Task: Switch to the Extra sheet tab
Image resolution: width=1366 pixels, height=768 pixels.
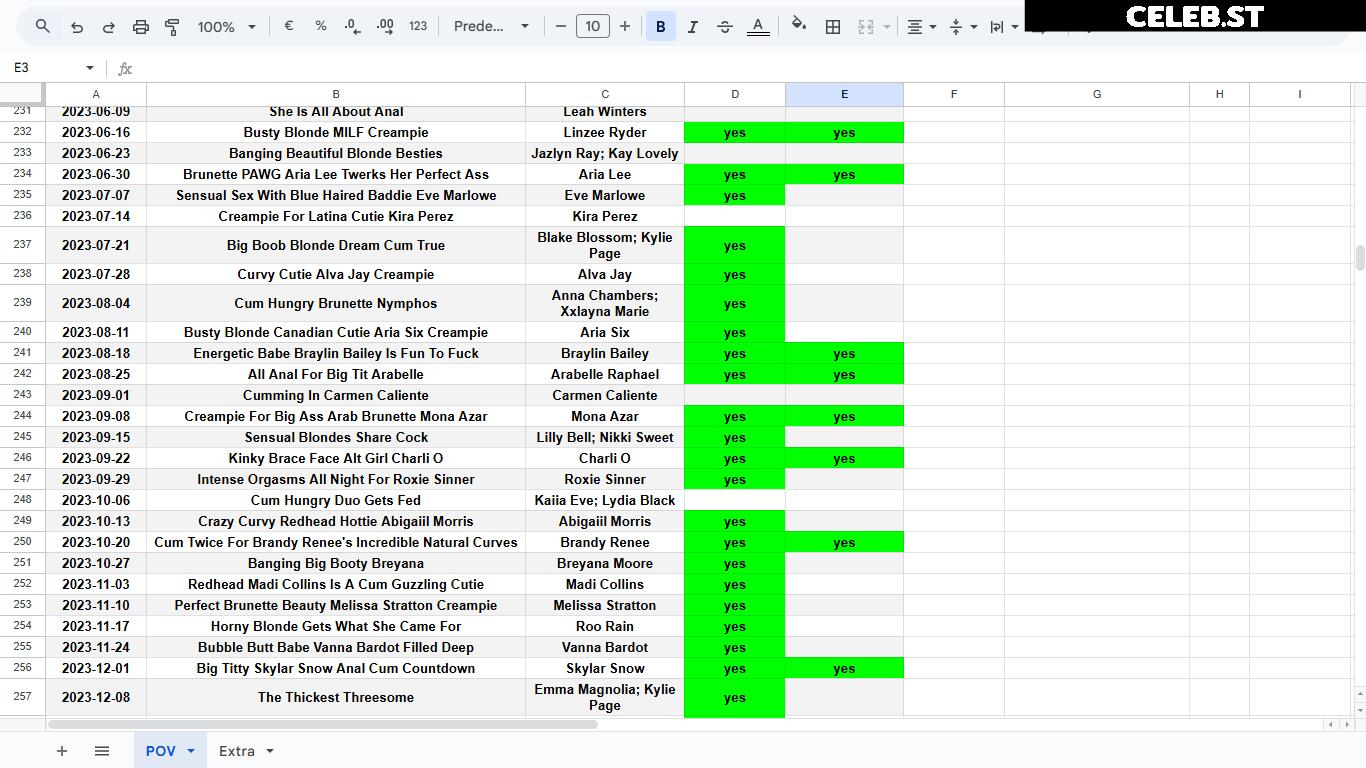Action: tap(246, 751)
